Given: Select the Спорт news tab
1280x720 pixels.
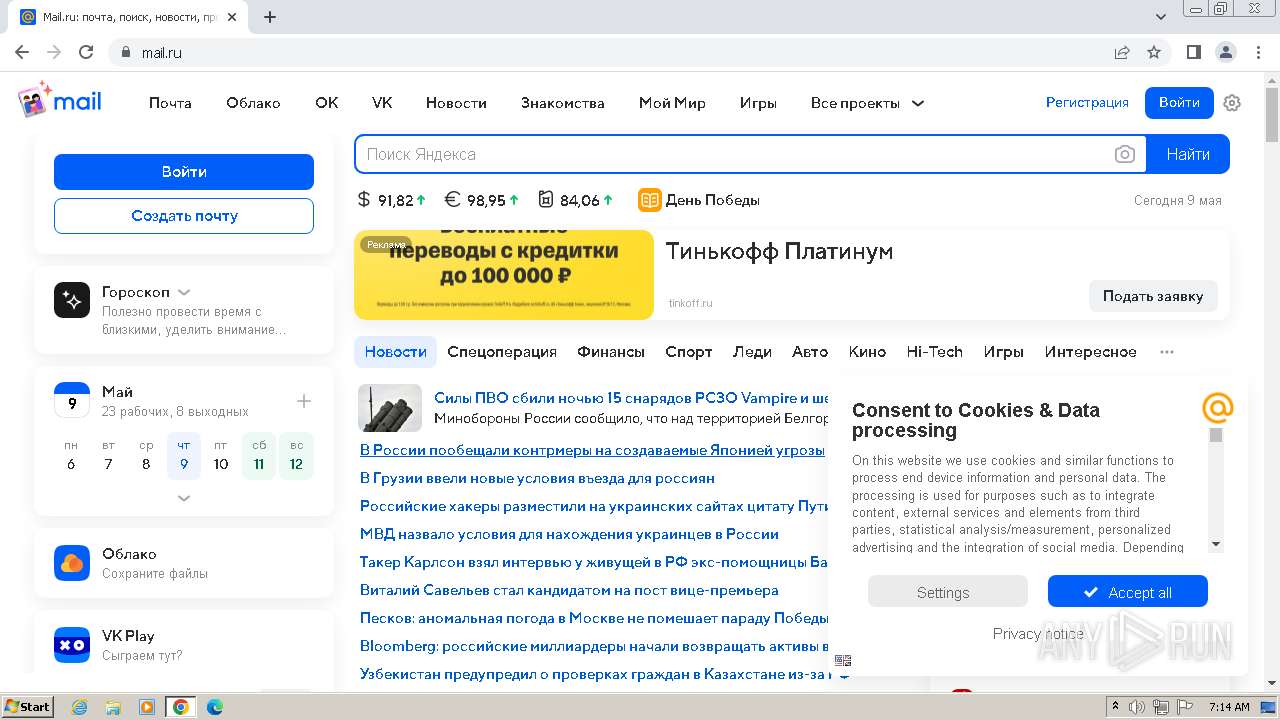Looking at the screenshot, I should click(x=689, y=352).
